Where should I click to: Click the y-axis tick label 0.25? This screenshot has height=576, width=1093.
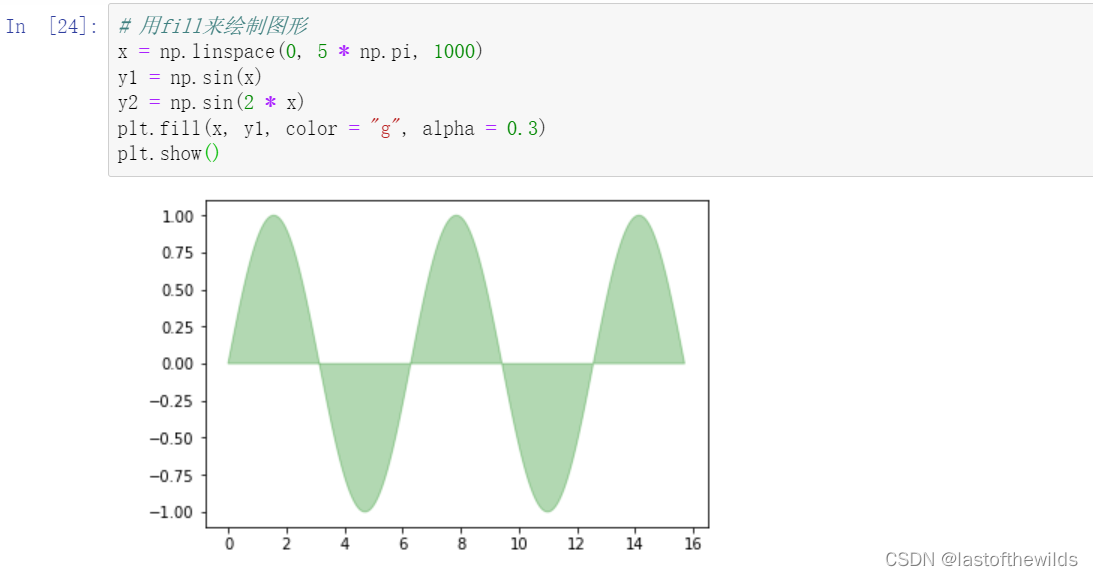pos(178,327)
